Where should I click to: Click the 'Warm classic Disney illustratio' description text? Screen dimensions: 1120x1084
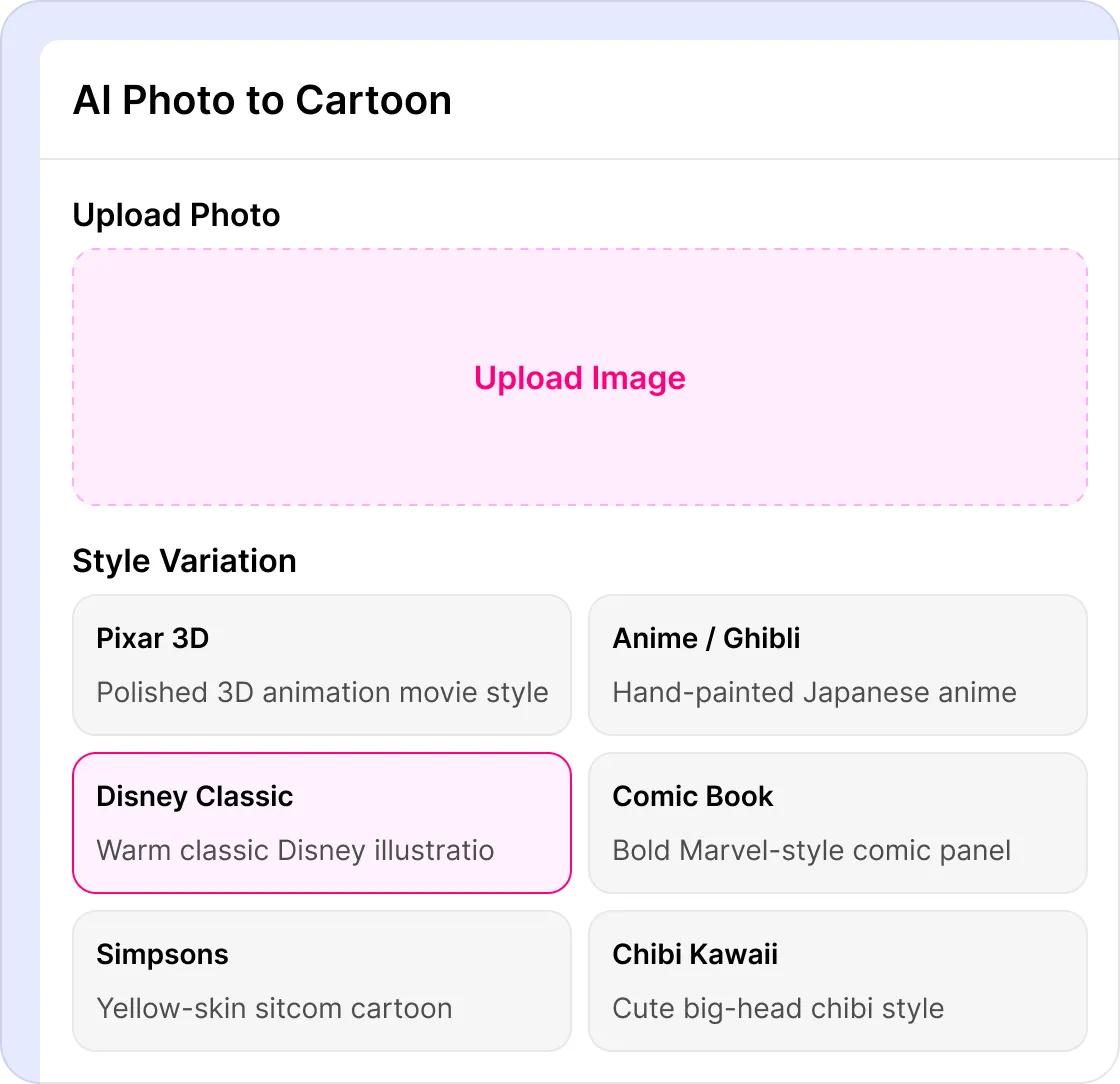[295, 850]
